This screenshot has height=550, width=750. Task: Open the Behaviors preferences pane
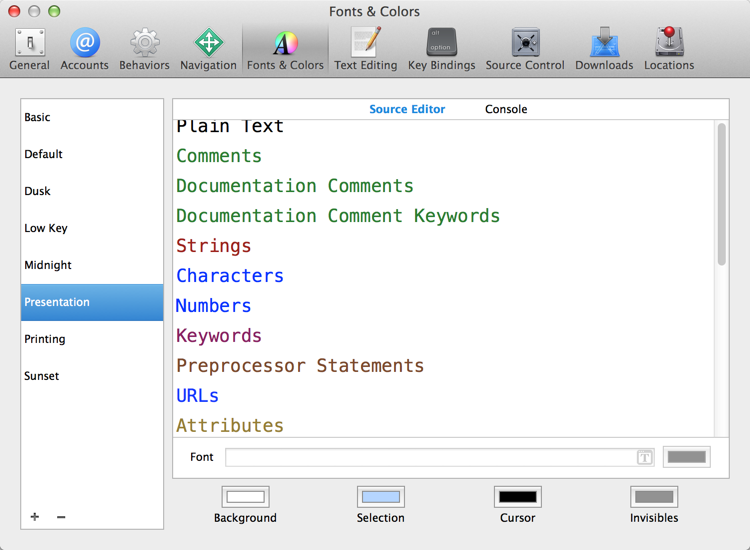click(144, 49)
